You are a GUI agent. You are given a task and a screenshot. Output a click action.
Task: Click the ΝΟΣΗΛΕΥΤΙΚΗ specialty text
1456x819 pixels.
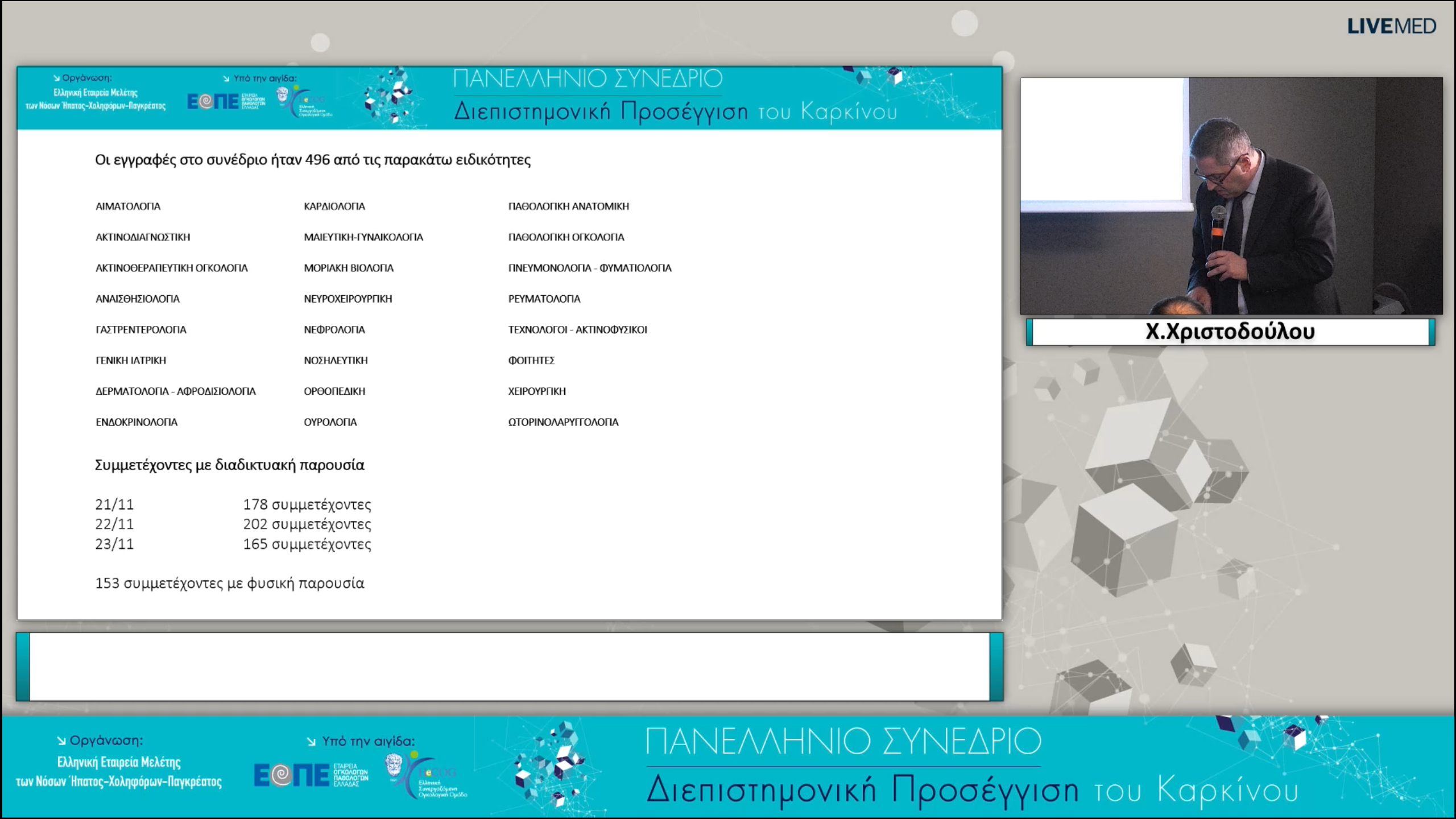pos(336,361)
